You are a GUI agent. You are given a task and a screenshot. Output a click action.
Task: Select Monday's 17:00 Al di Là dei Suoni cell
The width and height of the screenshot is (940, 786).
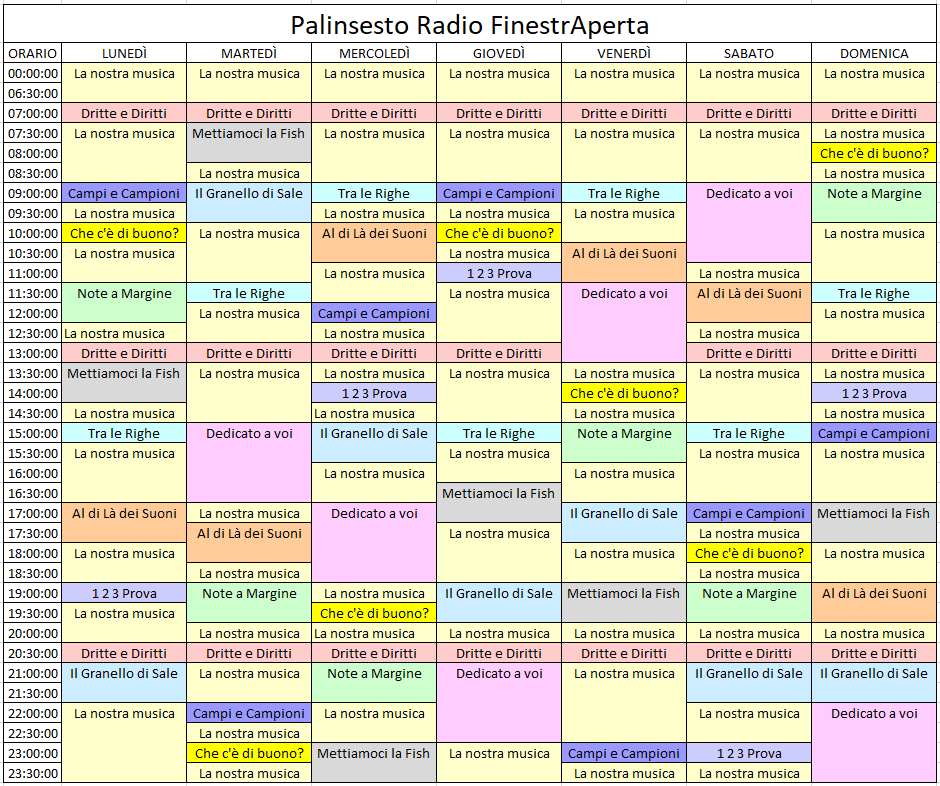click(x=124, y=523)
